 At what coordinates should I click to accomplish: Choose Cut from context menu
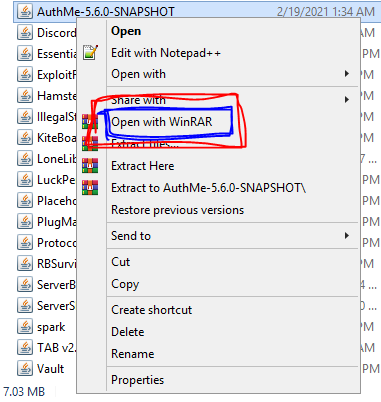[x=120, y=262]
